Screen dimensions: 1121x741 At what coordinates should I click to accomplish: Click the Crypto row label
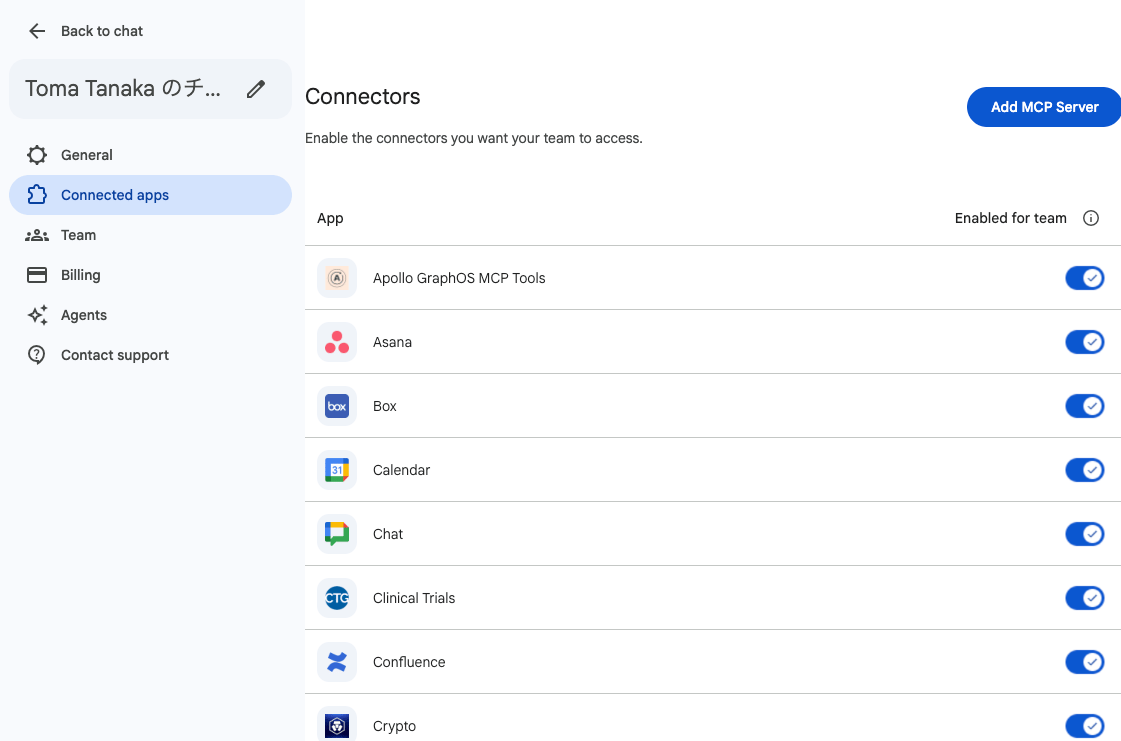click(395, 726)
